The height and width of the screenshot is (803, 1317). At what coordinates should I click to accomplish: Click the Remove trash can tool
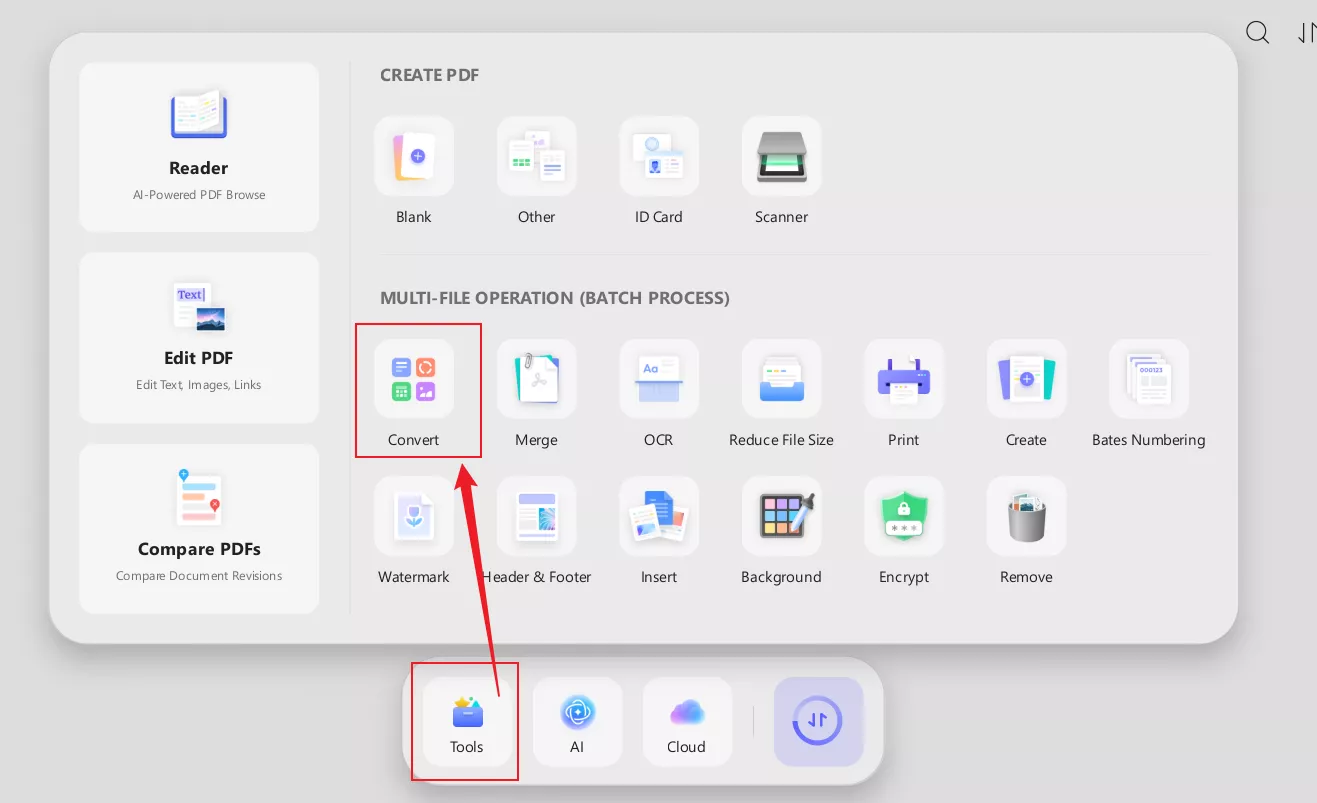pyautogui.click(x=1026, y=516)
